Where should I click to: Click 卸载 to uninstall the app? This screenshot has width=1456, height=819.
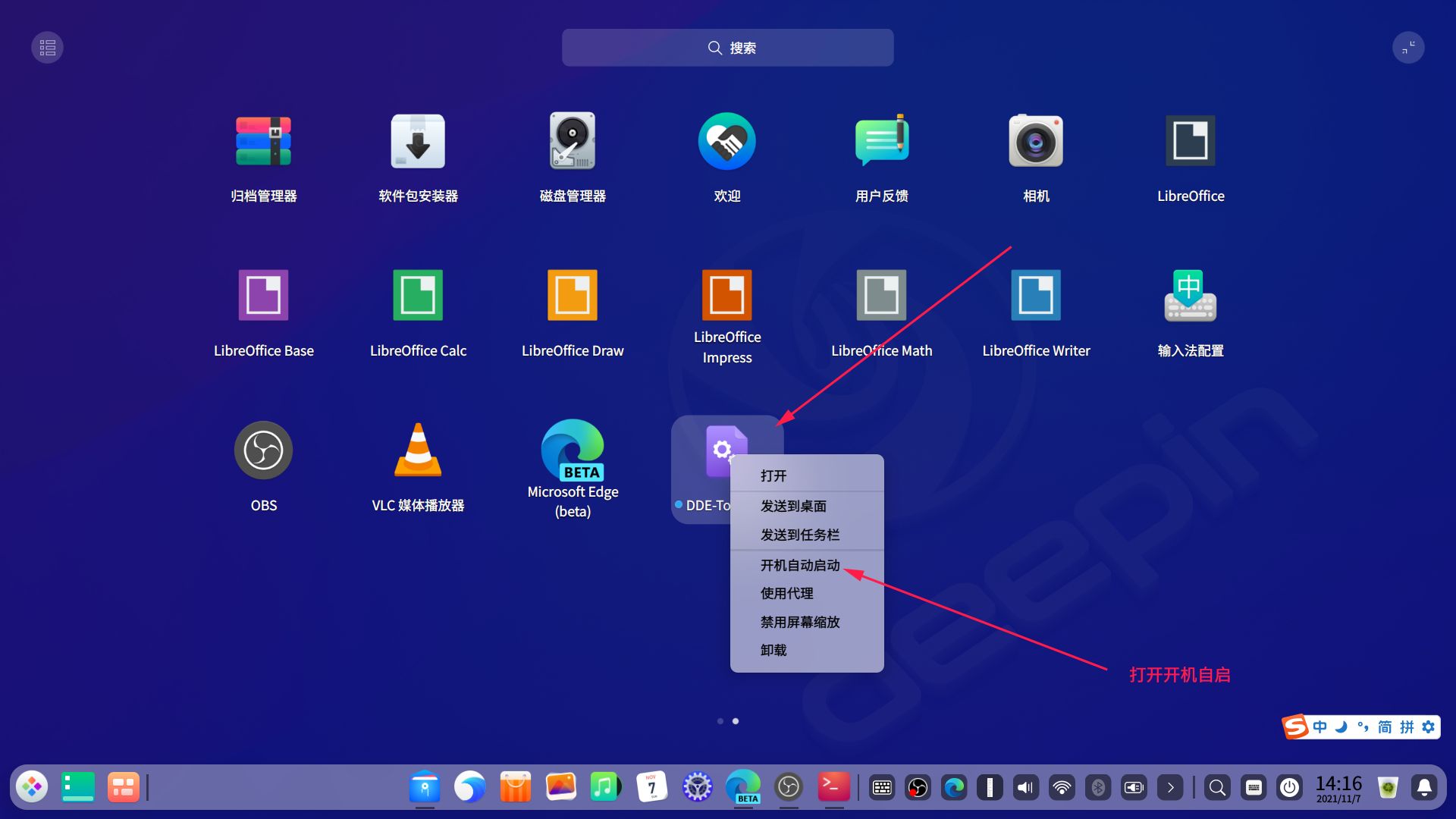click(773, 650)
